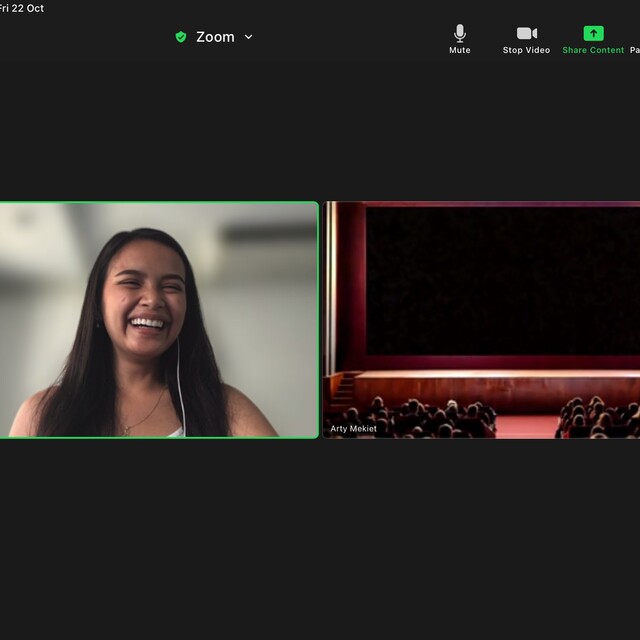Click the Arty Mekiet name label

354,429
